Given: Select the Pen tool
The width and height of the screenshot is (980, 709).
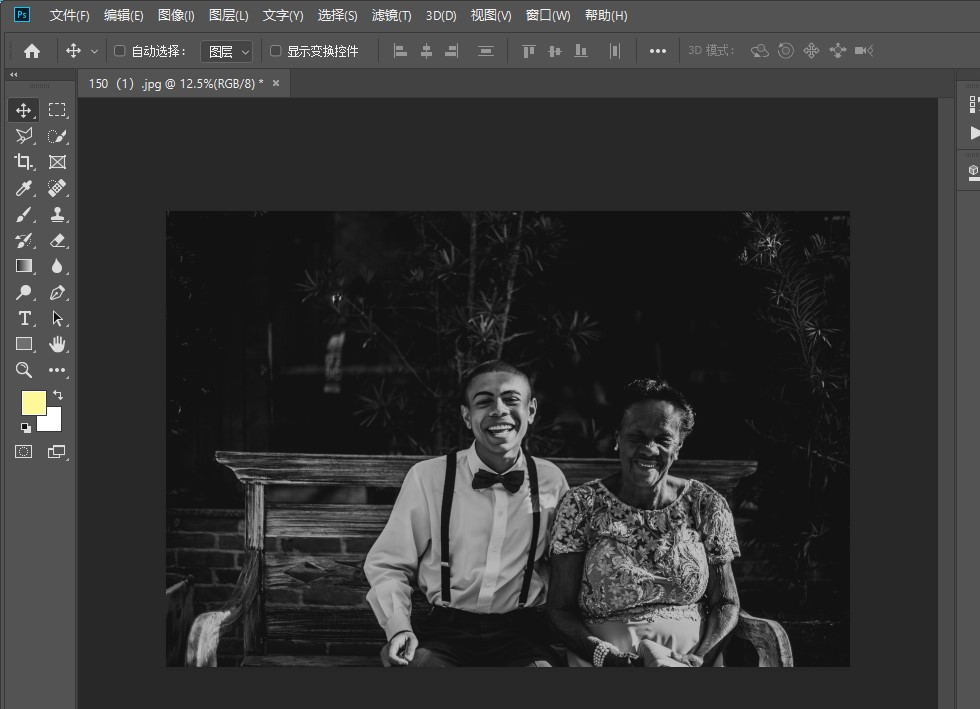Looking at the screenshot, I should [57, 292].
